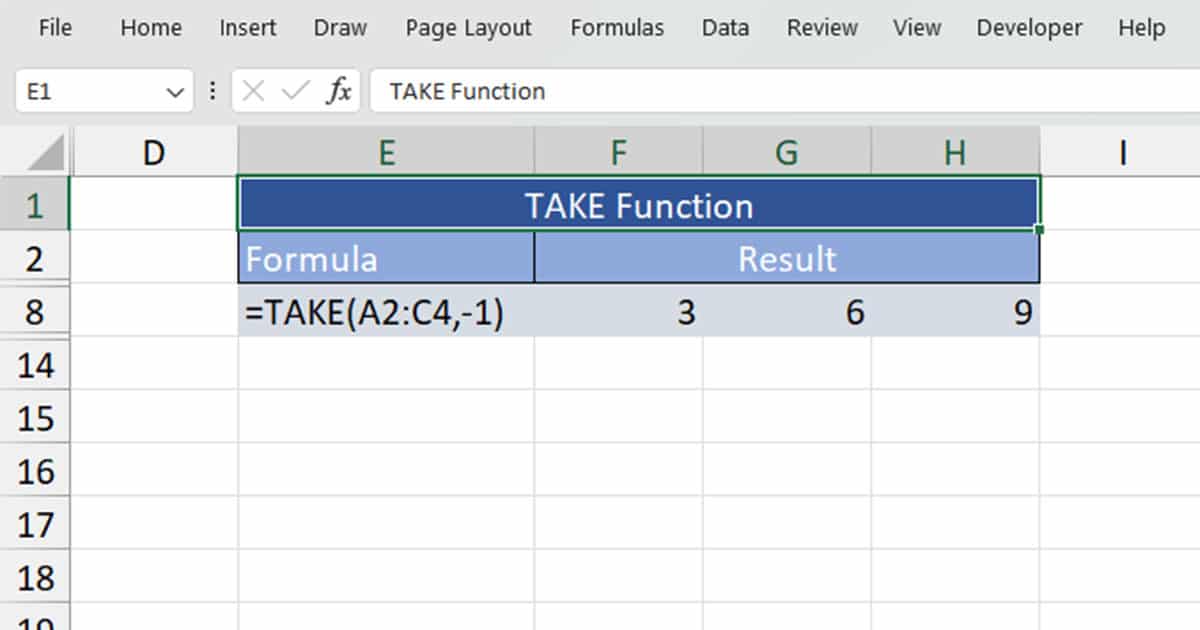Open the Data ribbon tab
The width and height of the screenshot is (1200, 630).
point(724,28)
